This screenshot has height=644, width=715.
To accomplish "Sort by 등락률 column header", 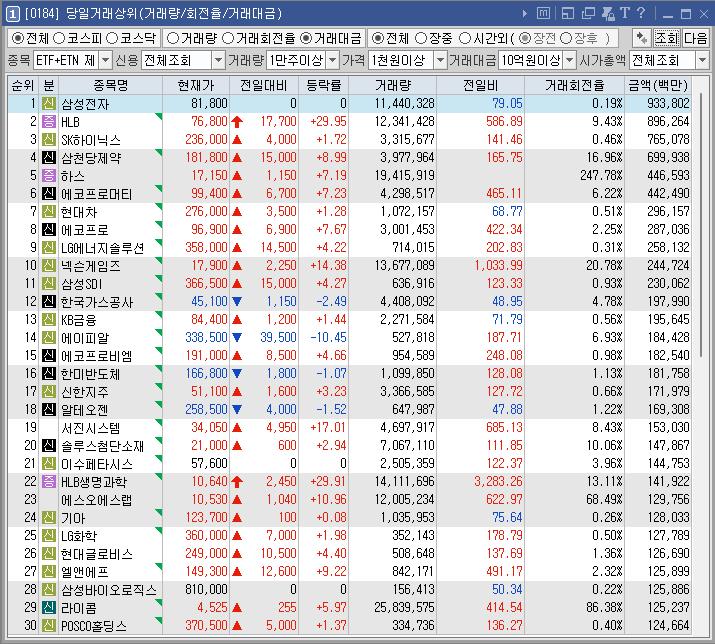I will pyautogui.click(x=324, y=85).
